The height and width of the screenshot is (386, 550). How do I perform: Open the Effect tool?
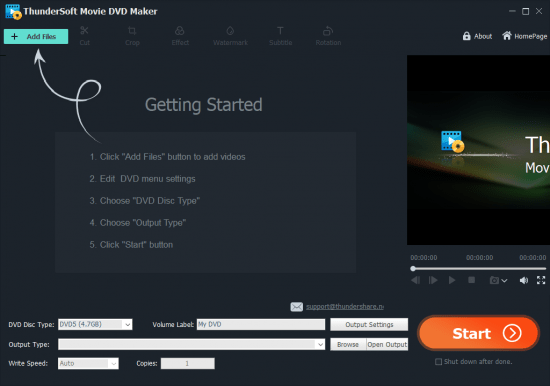[x=180, y=36]
